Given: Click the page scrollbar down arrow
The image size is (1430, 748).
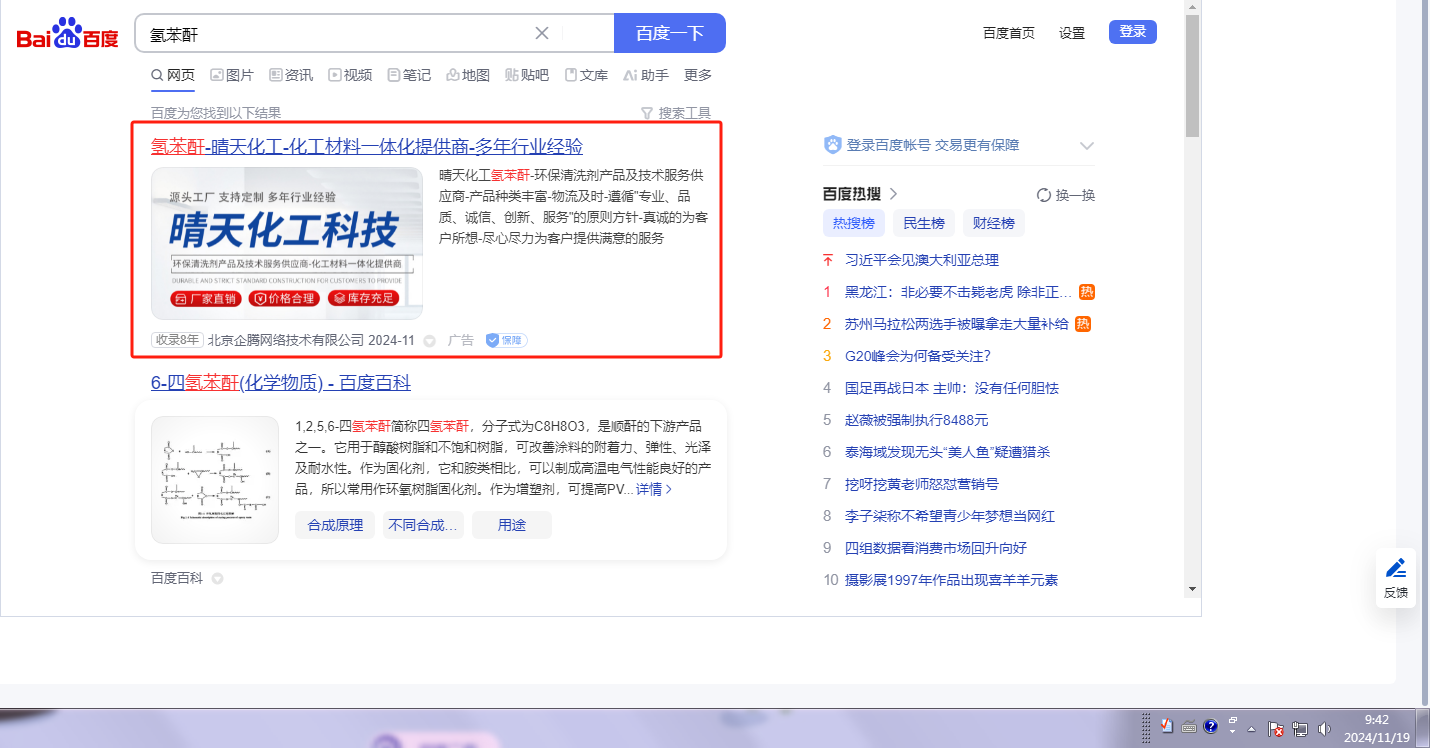Looking at the screenshot, I should (x=1192, y=589).
